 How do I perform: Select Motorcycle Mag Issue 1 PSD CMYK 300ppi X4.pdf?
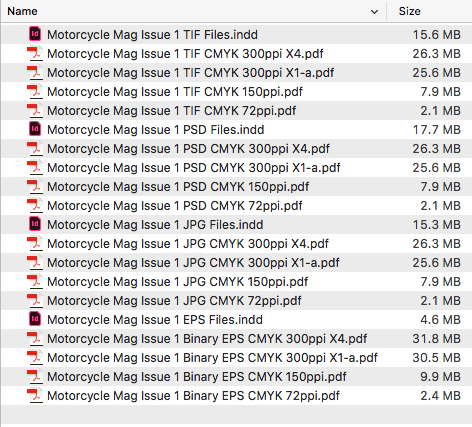click(x=236, y=149)
